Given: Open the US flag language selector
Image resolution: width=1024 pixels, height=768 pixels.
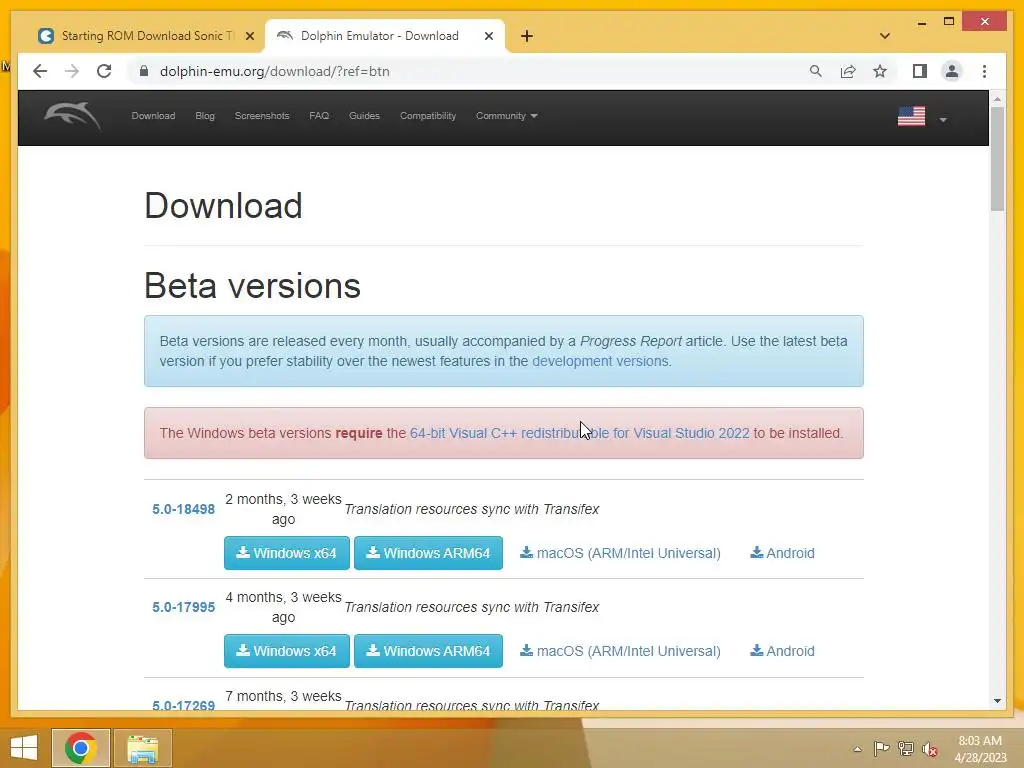Looking at the screenshot, I should point(911,116).
